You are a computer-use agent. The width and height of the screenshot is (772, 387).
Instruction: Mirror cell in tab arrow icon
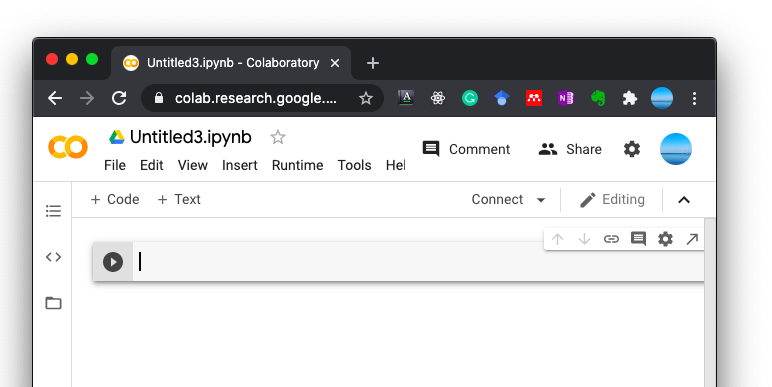[692, 239]
